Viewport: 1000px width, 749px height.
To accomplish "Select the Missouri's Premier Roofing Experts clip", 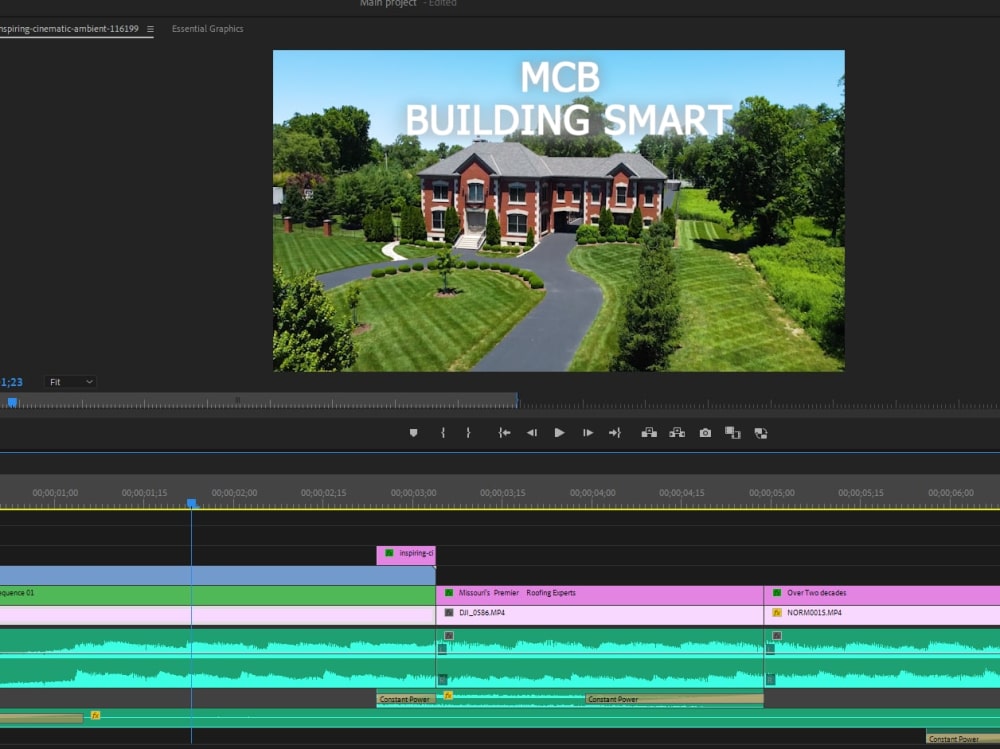I will pos(599,593).
